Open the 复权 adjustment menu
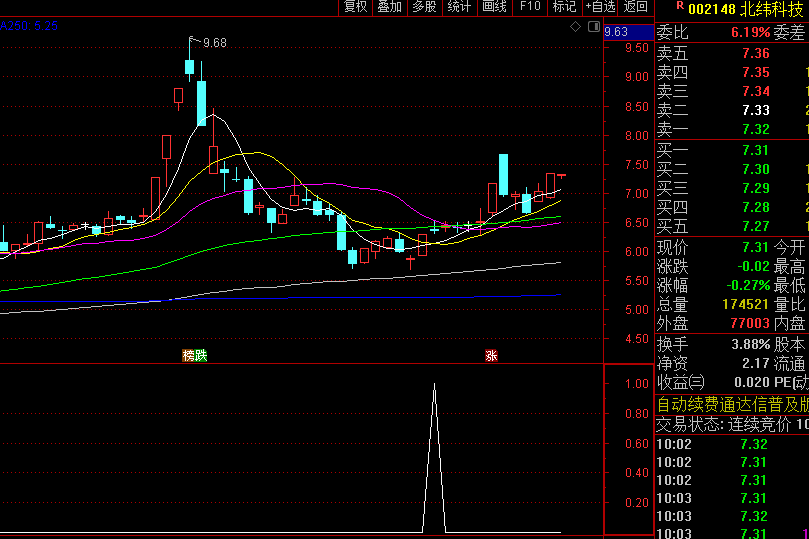This screenshot has width=809, height=539. coord(355,7)
